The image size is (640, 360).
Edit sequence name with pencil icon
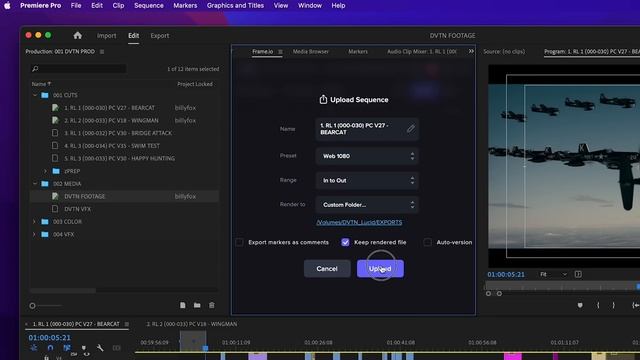[411, 129]
